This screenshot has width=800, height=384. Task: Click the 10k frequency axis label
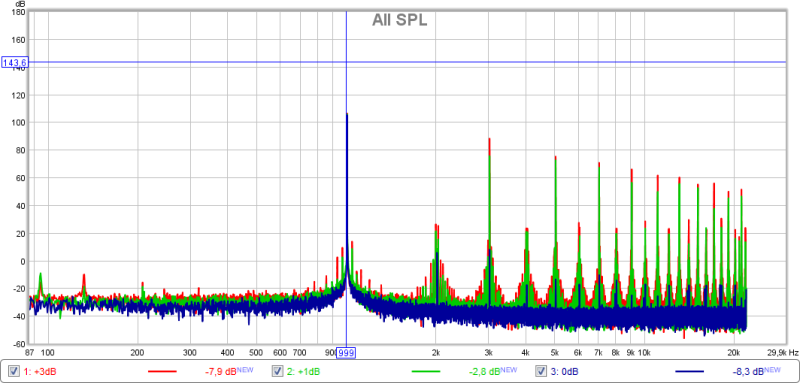click(645, 352)
